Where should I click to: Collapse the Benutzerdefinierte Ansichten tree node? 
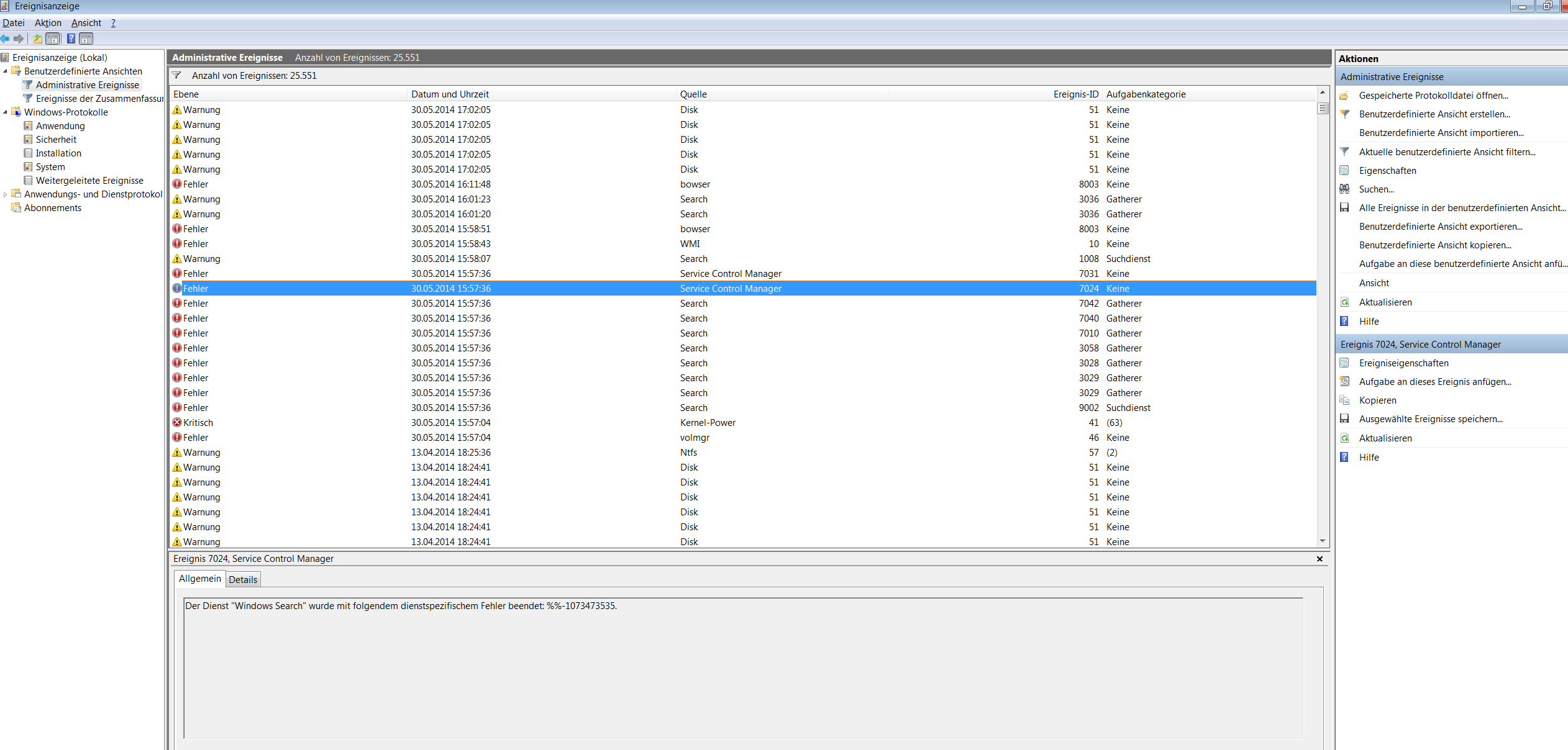[x=5, y=71]
